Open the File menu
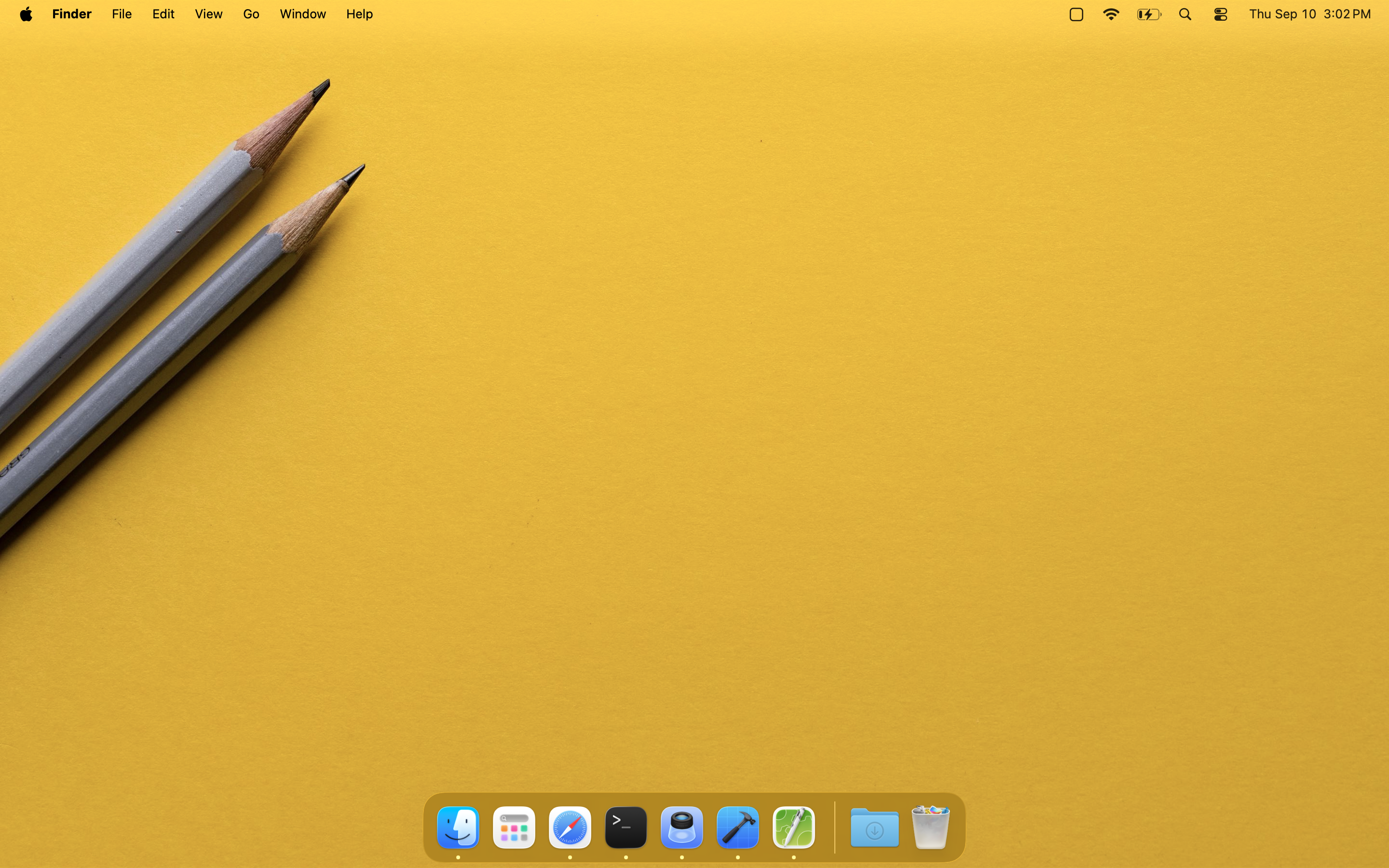1389x868 pixels. [122, 14]
